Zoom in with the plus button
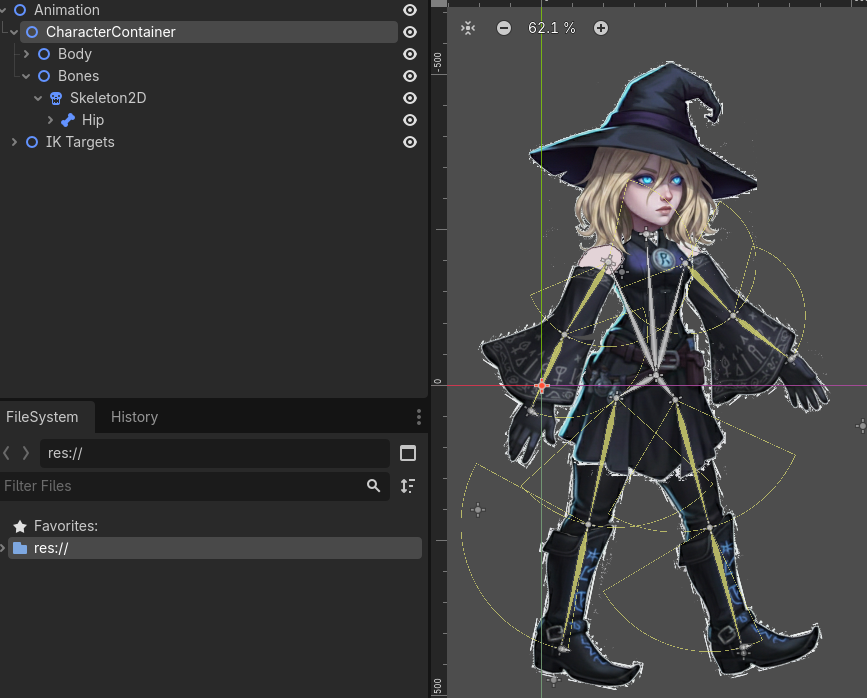Image resolution: width=867 pixels, height=698 pixels. coord(601,28)
